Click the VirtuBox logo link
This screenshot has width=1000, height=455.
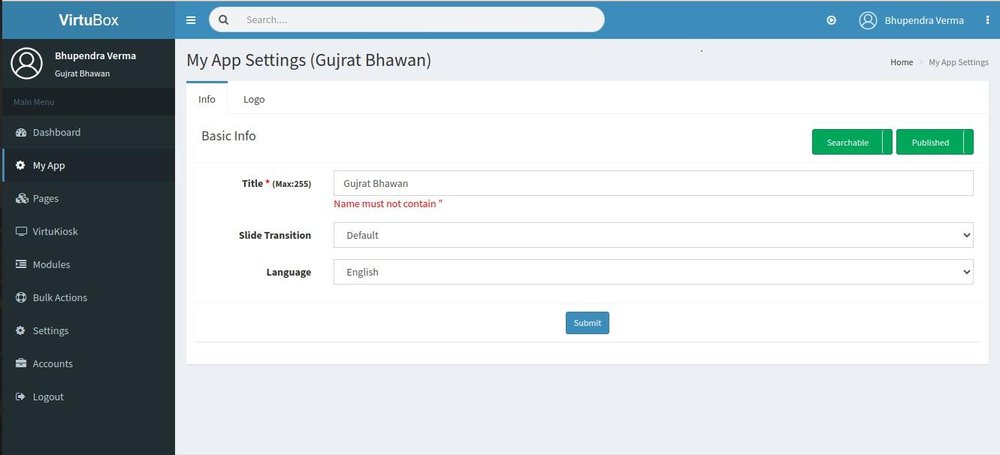point(89,20)
